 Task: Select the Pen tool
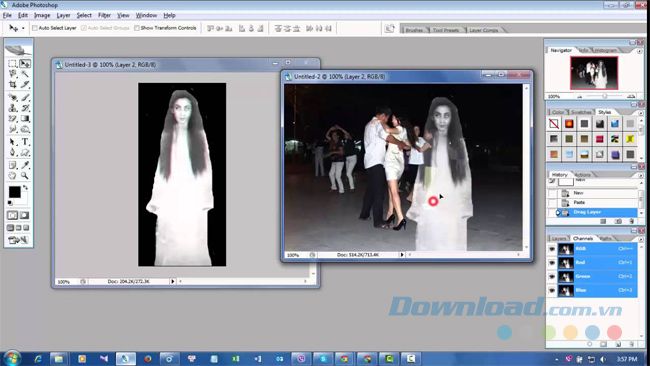[12, 153]
